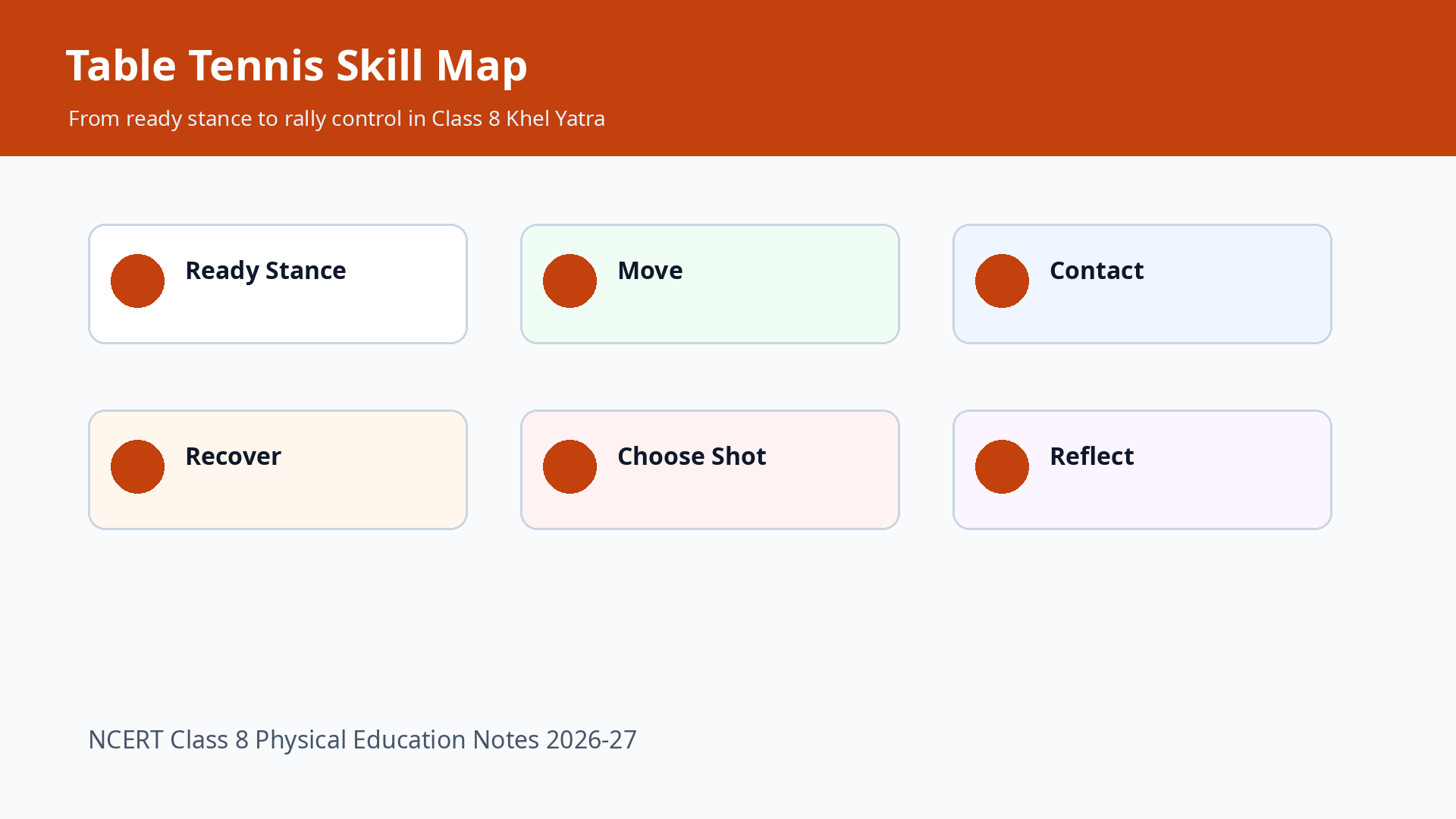Click the orange circle beside Reflect
This screenshot has height=819, width=1456.
[x=1002, y=466]
